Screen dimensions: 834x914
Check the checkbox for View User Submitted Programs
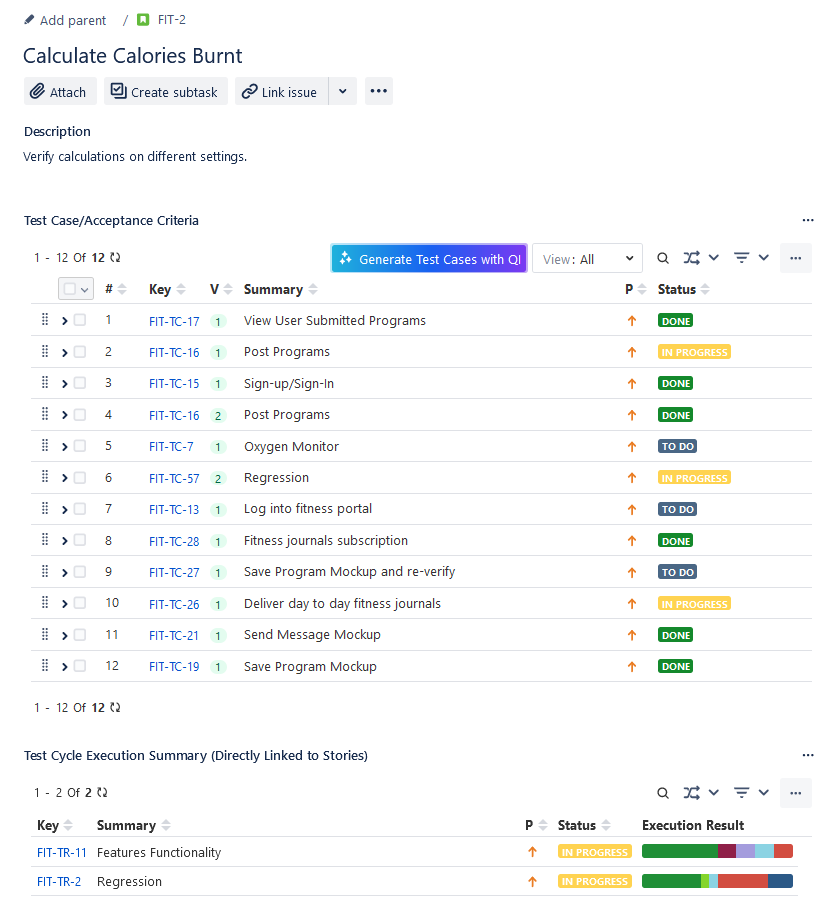(x=80, y=321)
